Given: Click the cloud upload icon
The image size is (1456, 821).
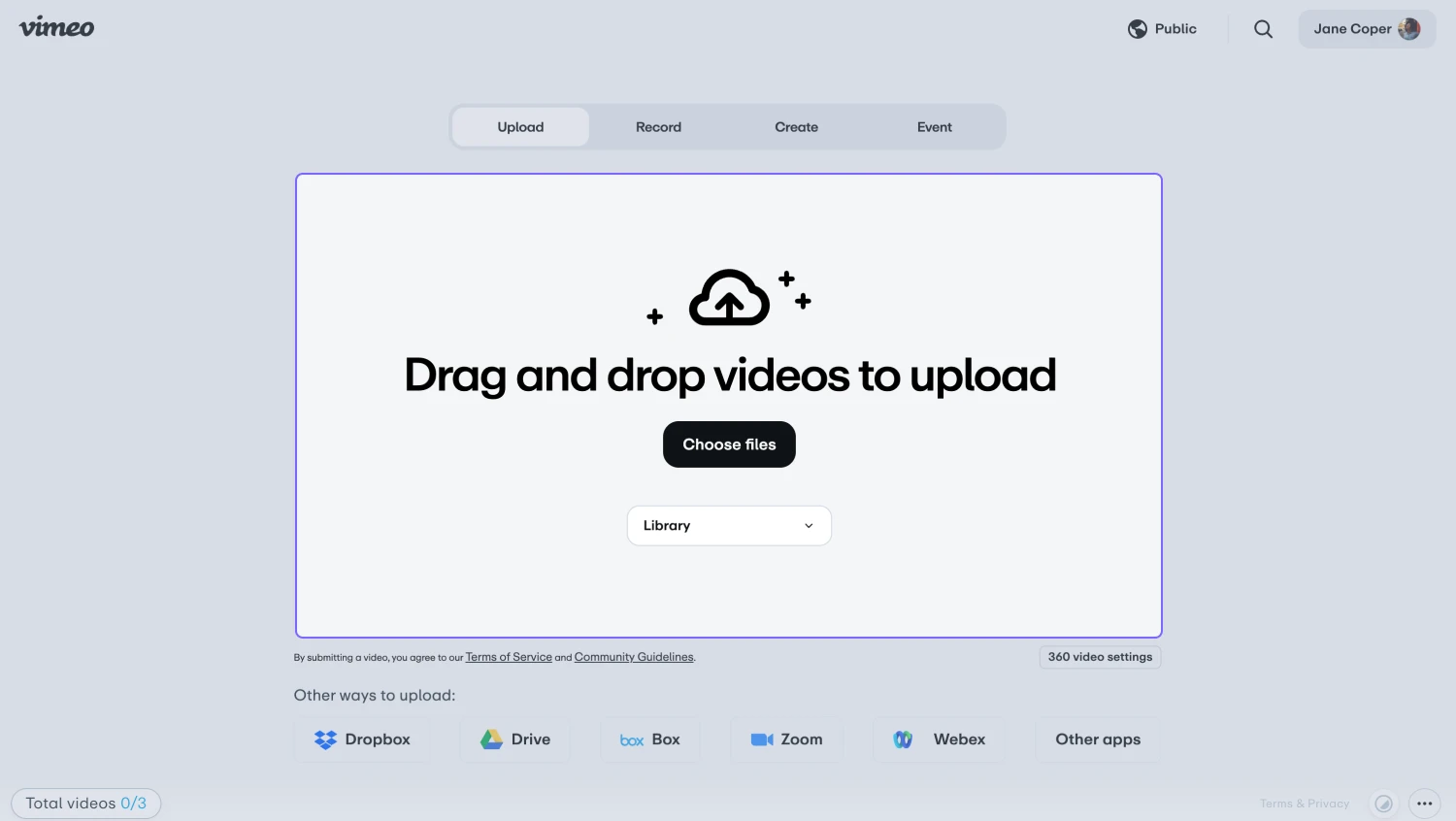Looking at the screenshot, I should pos(729,298).
